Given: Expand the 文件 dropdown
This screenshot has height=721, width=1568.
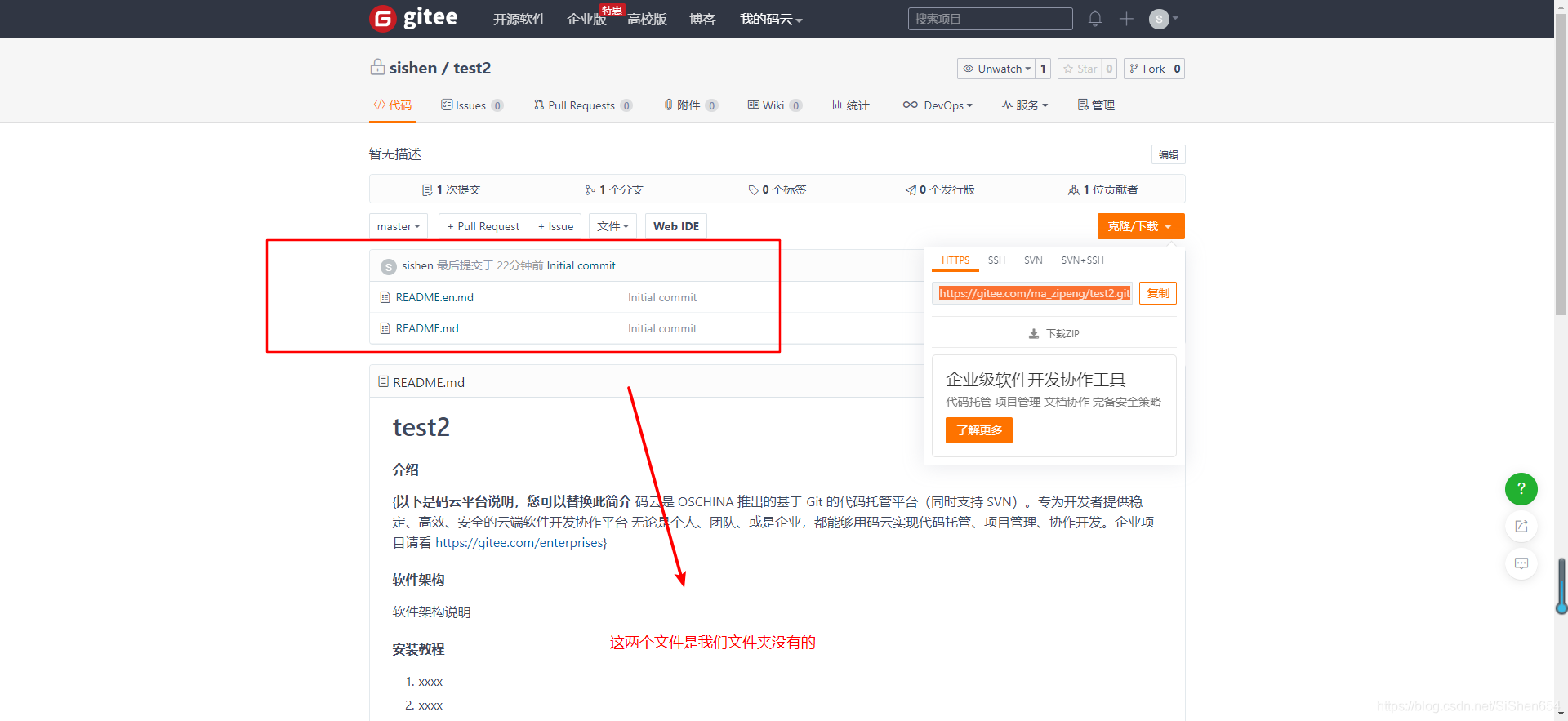Looking at the screenshot, I should [x=612, y=226].
